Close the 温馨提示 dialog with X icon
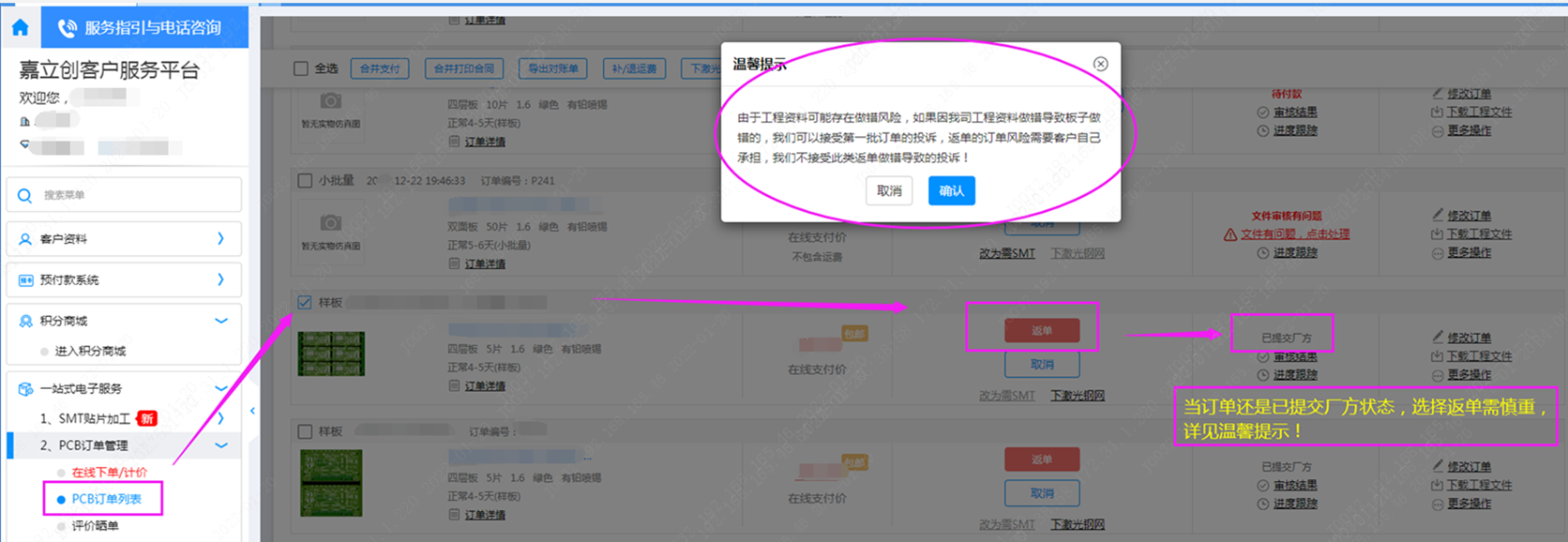The width and height of the screenshot is (1568, 542). click(1100, 64)
